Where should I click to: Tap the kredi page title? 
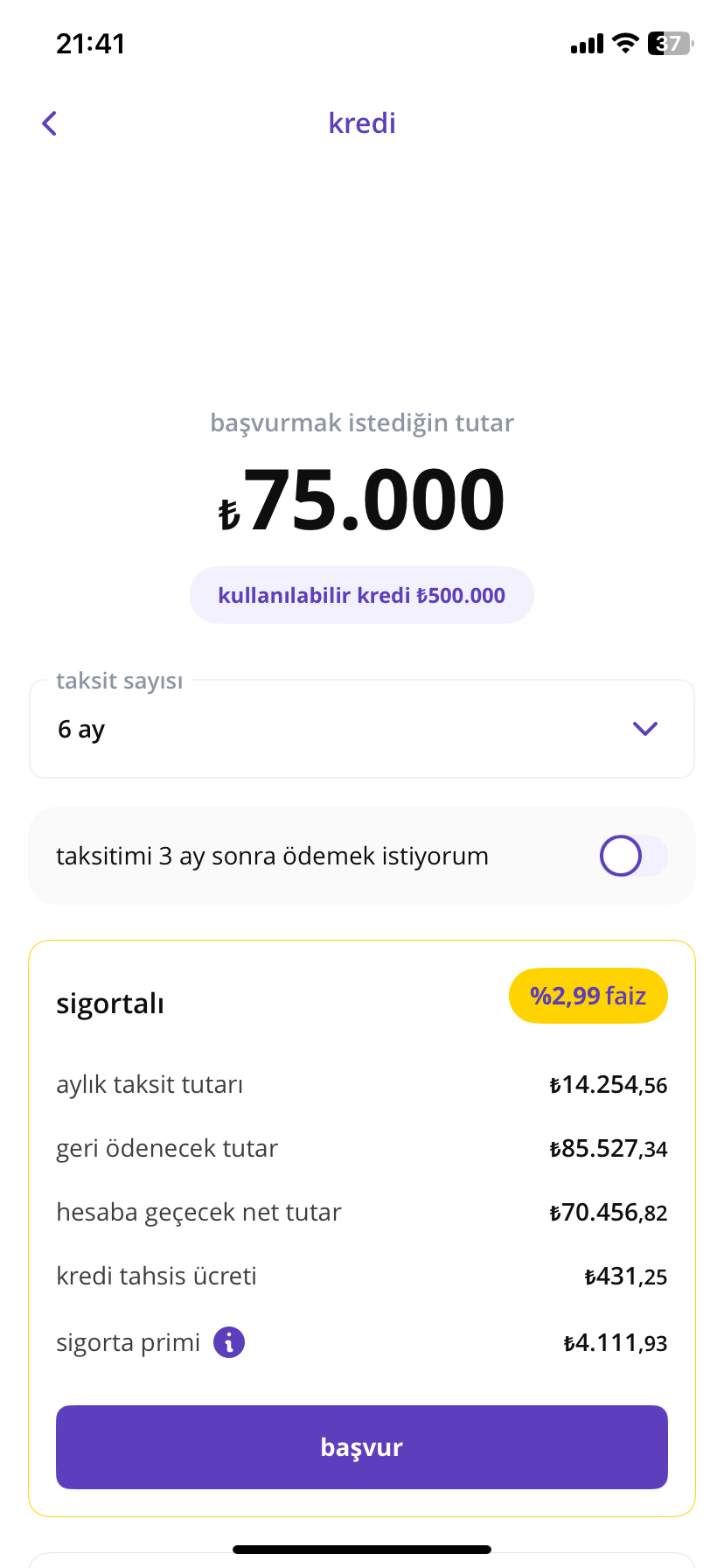tap(362, 123)
